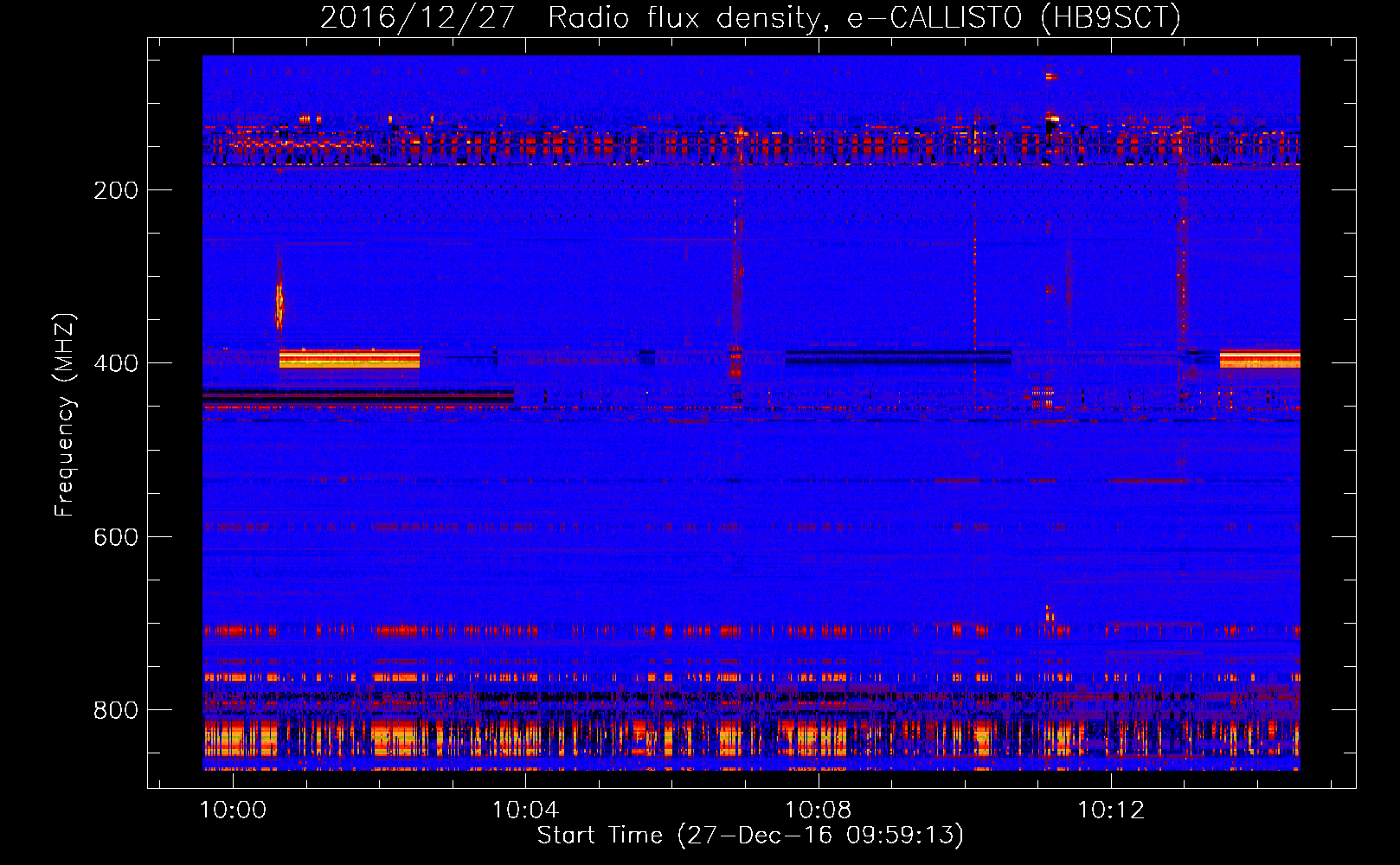Click the 800 frequency tick label
Viewport: 1400px width, 865px height.
[x=116, y=710]
